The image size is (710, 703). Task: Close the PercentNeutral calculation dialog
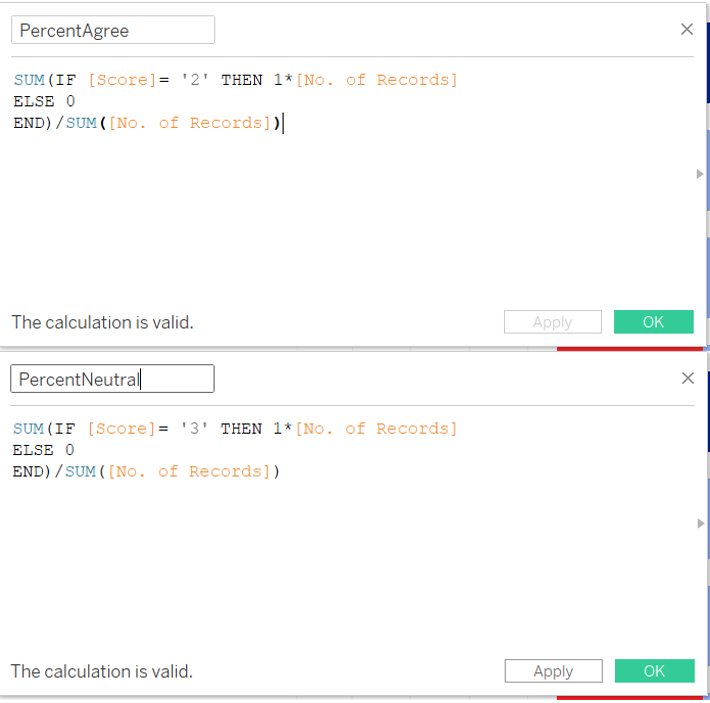pos(687,378)
